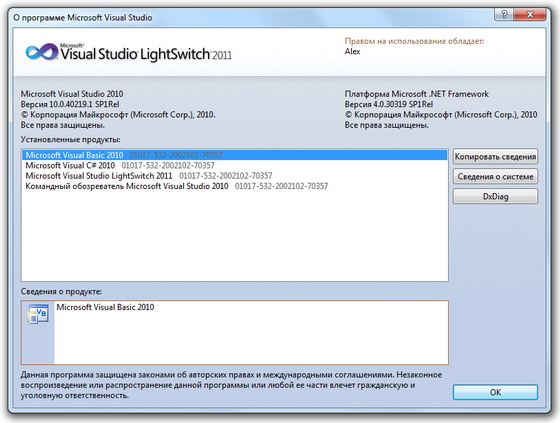Click the Установленные продукты label

[x=71, y=140]
